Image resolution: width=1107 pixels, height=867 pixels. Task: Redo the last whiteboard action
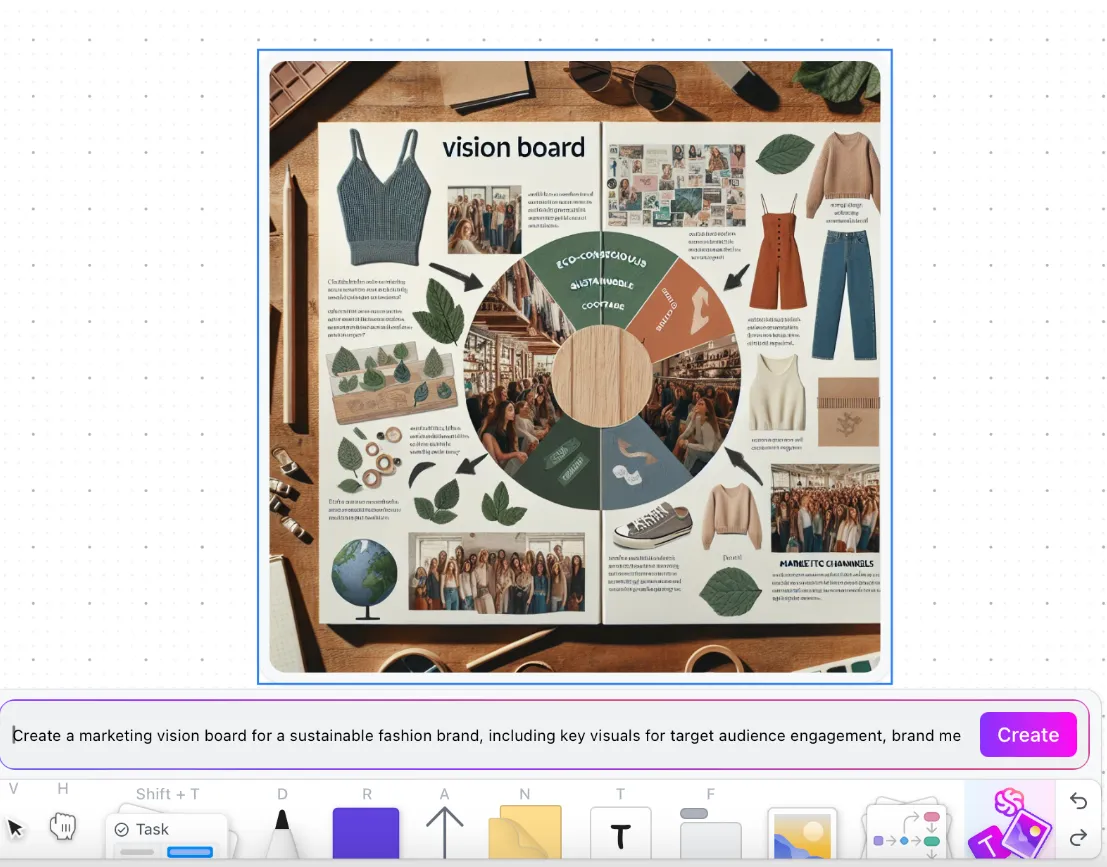(x=1078, y=838)
